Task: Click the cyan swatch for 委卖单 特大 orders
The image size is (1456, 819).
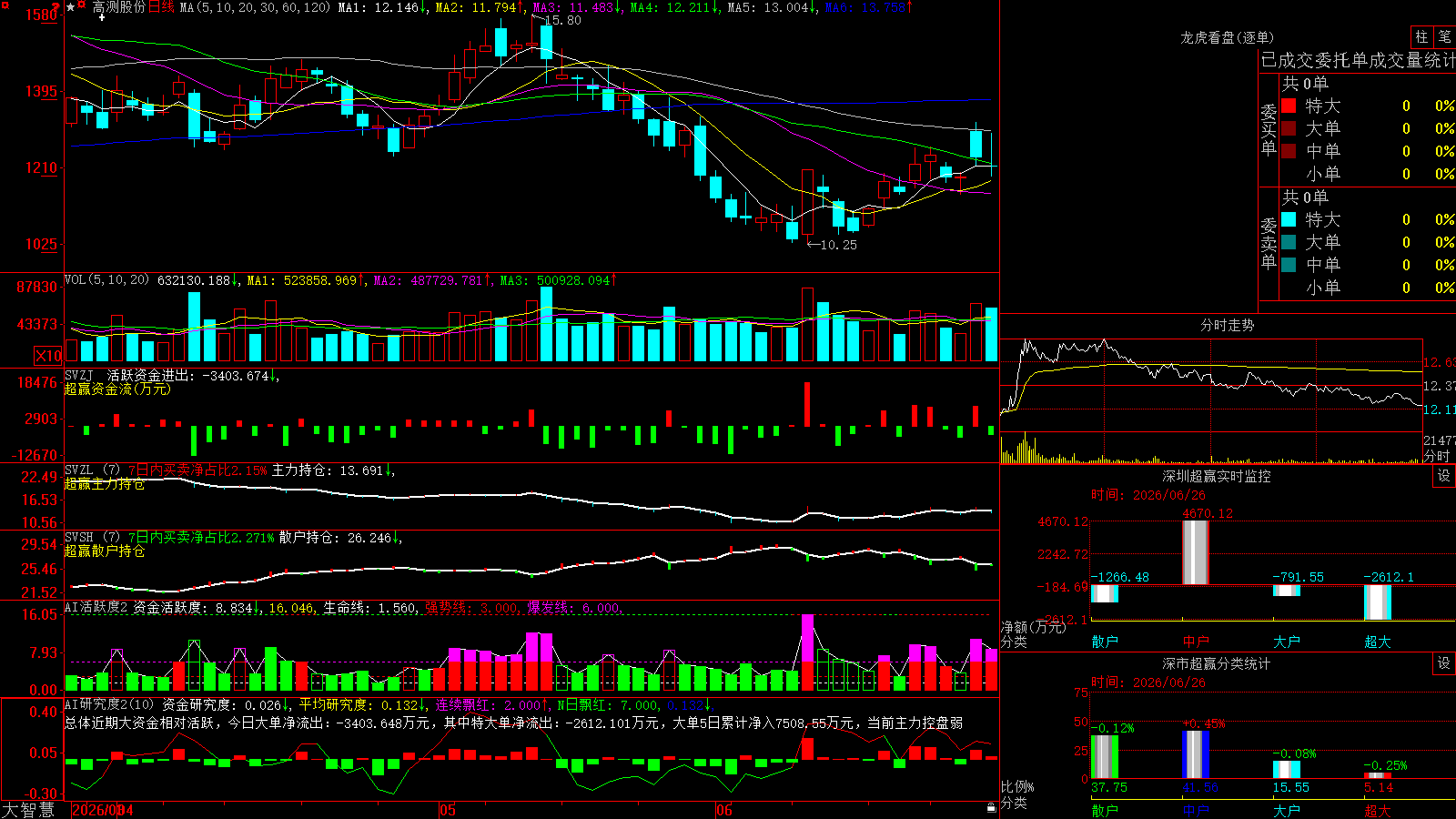Action: (1289, 219)
